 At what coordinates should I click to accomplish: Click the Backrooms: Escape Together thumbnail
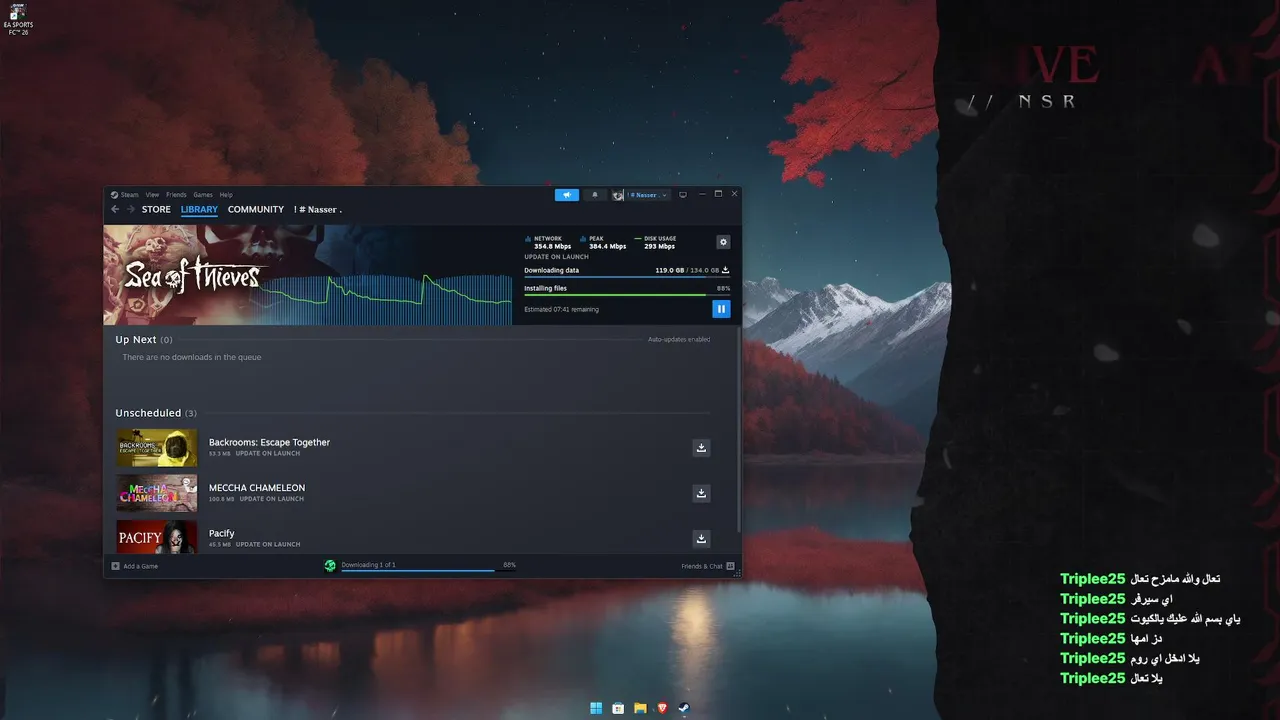157,448
